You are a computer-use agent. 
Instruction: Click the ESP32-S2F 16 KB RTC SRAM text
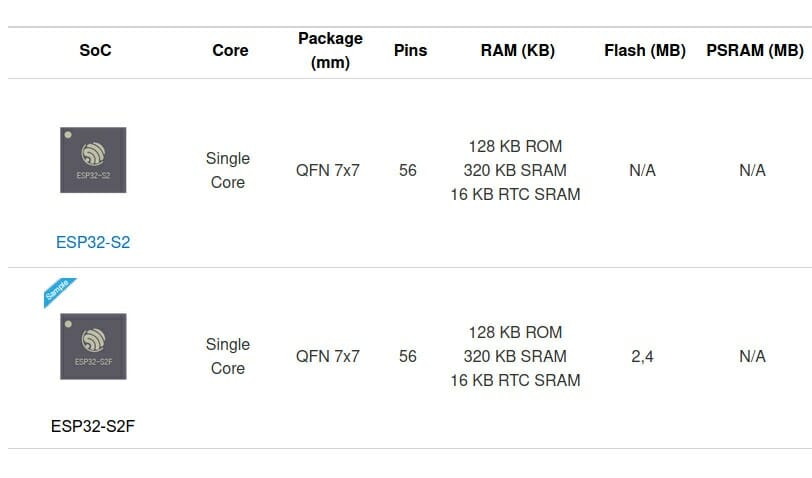(515, 381)
